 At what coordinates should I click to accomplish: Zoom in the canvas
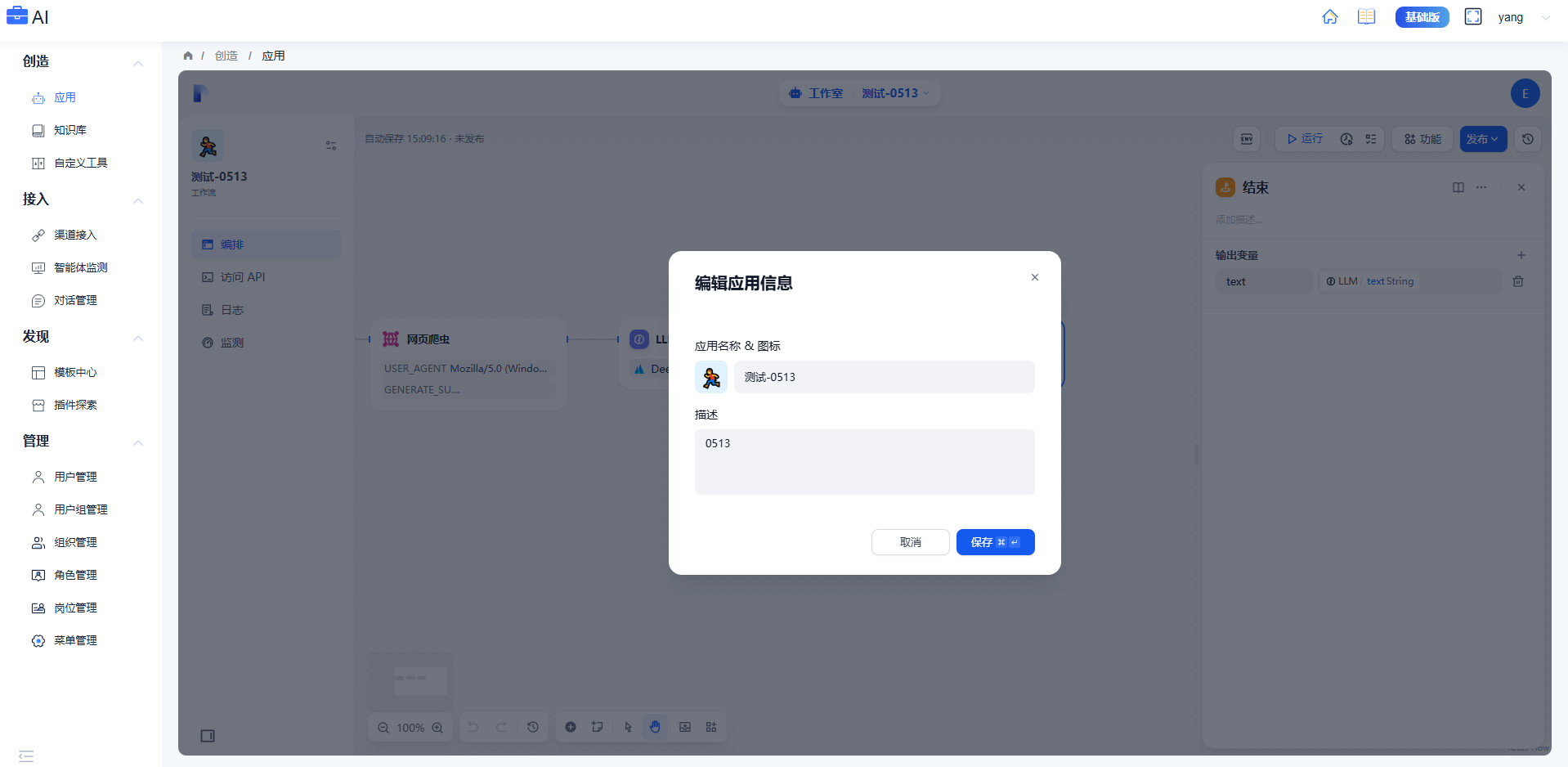(x=437, y=728)
